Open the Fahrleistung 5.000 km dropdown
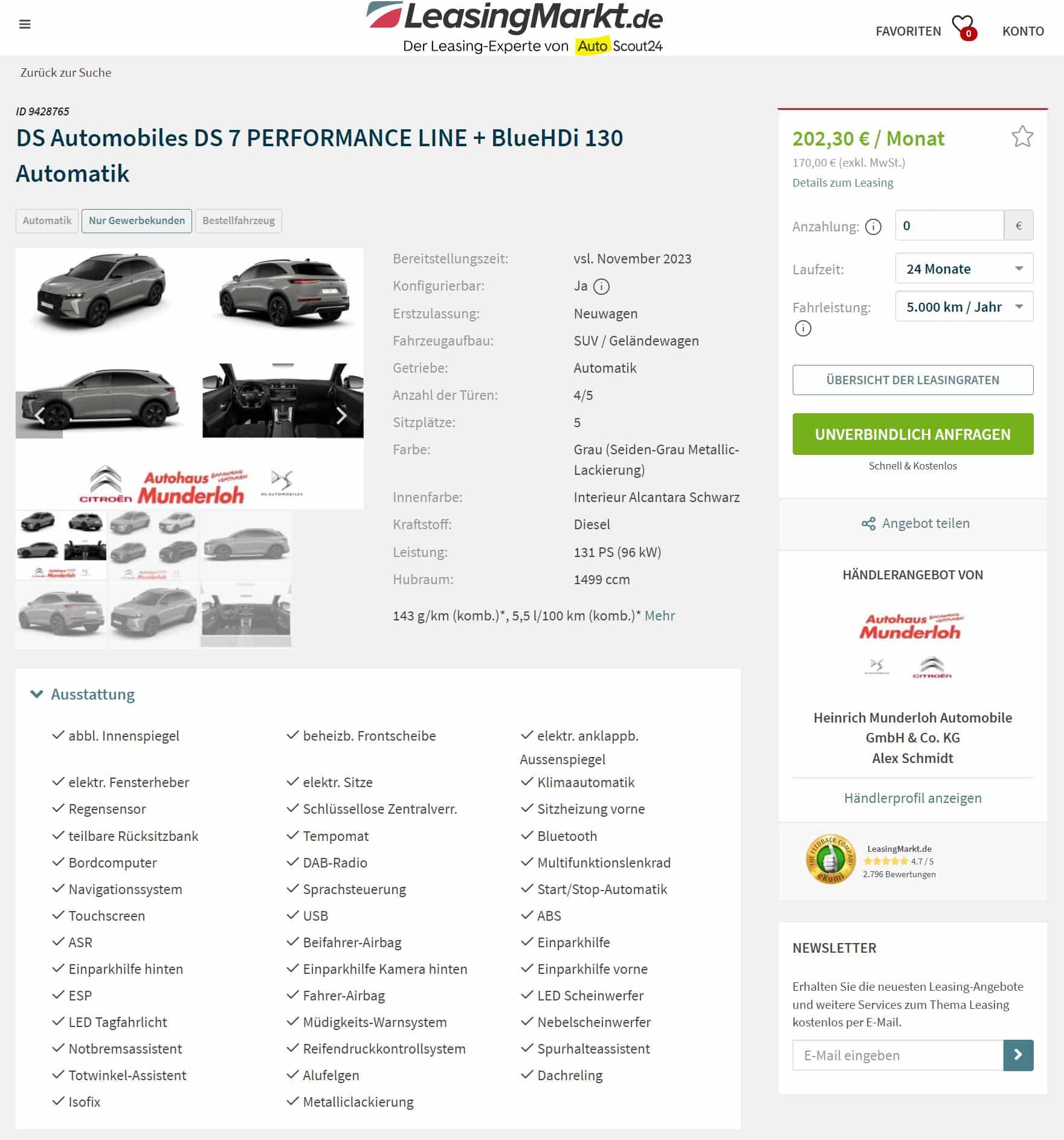The height and width of the screenshot is (1140, 1064). (964, 306)
